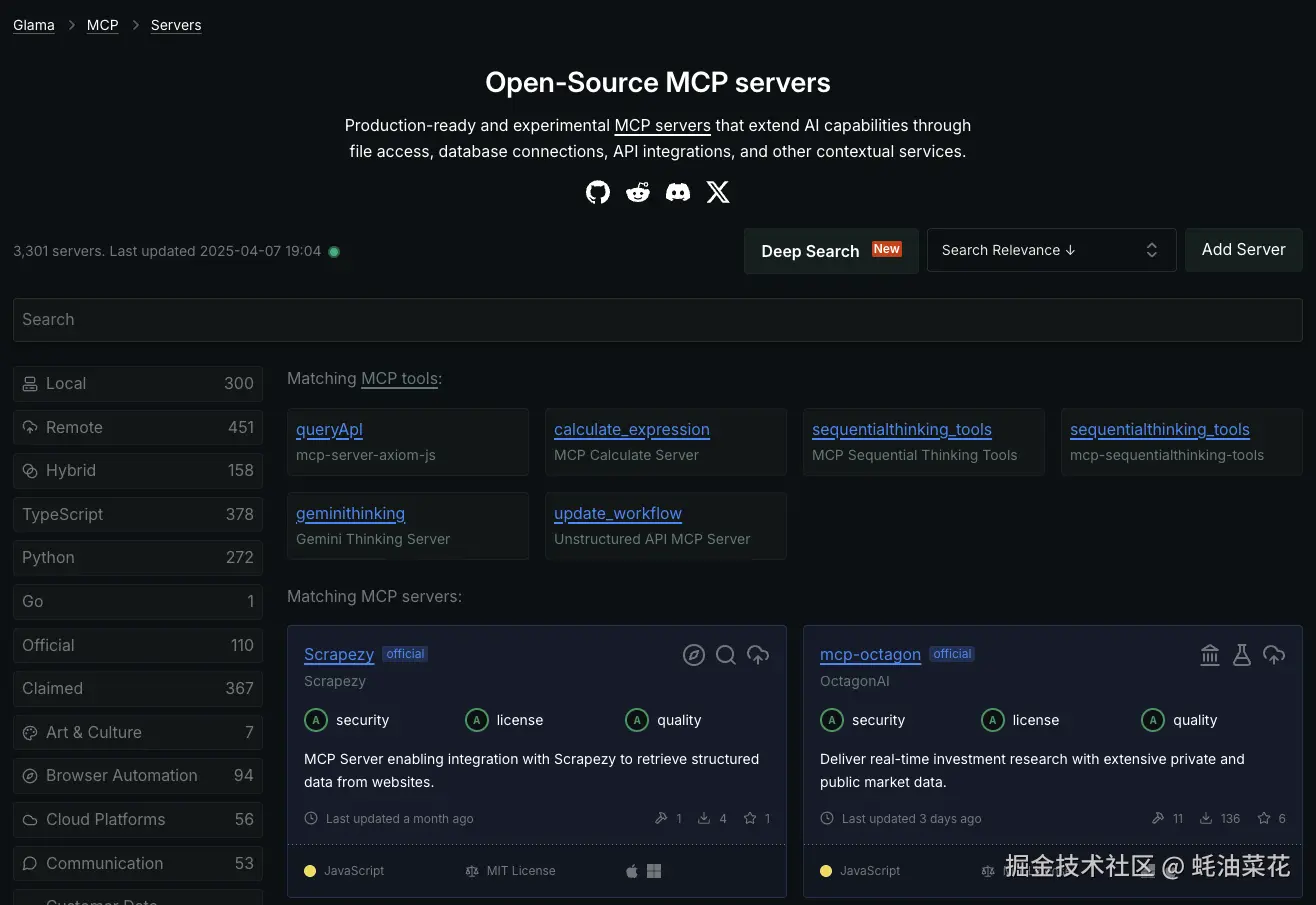
Task: Open sequentialthinking_tools under mcp-sequentialthinking-tools
Action: [1160, 430]
